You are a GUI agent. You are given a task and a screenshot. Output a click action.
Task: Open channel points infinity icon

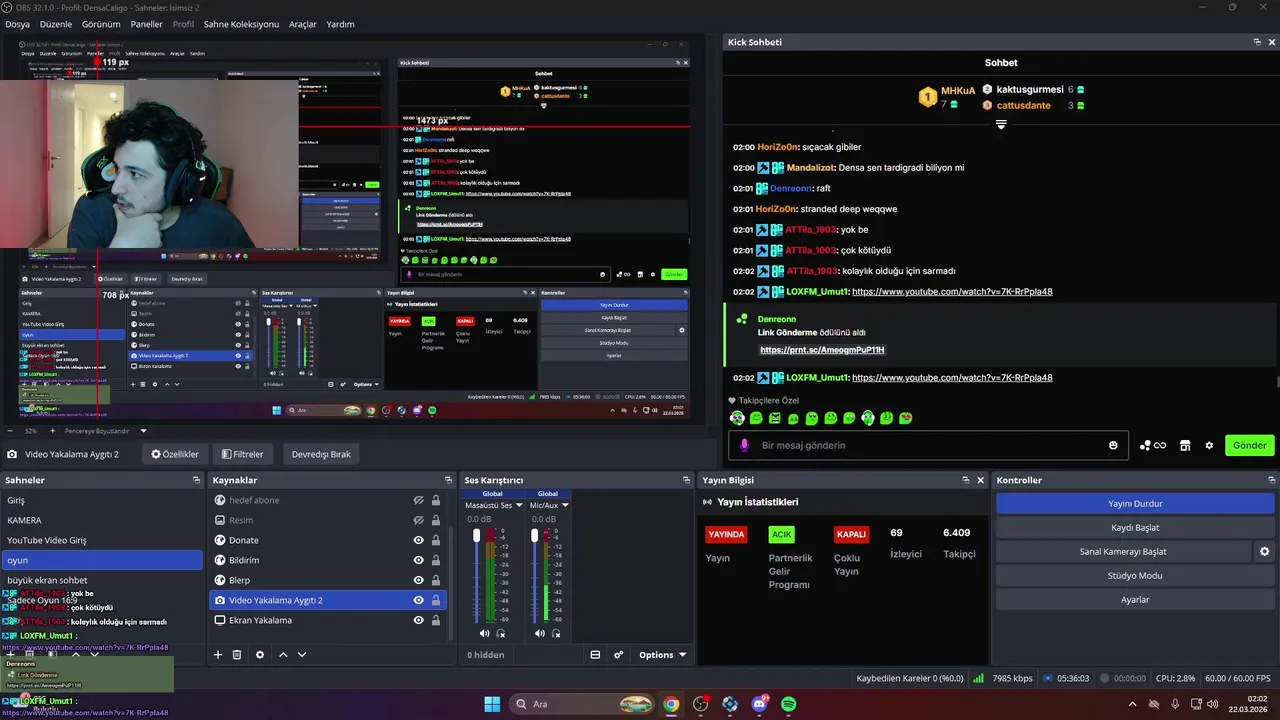(1153, 445)
